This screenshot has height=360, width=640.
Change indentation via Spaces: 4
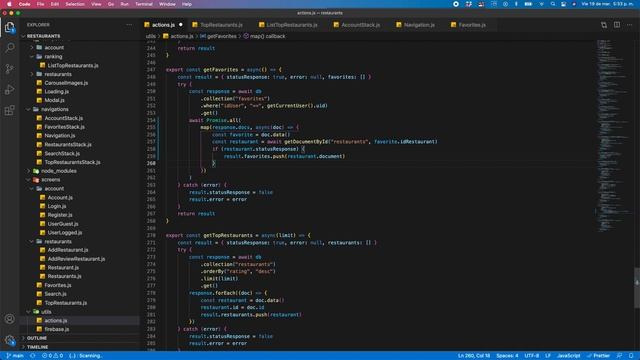point(507,356)
